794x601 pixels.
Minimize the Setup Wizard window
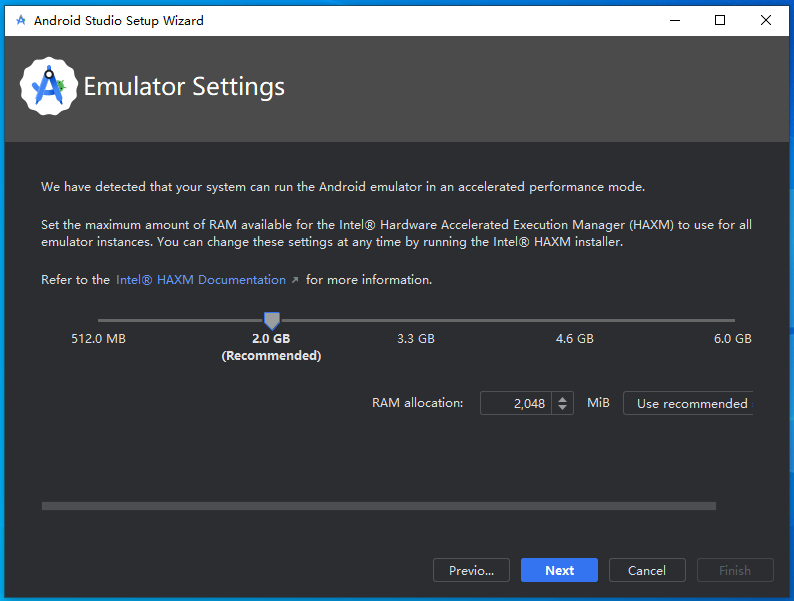pos(674,20)
